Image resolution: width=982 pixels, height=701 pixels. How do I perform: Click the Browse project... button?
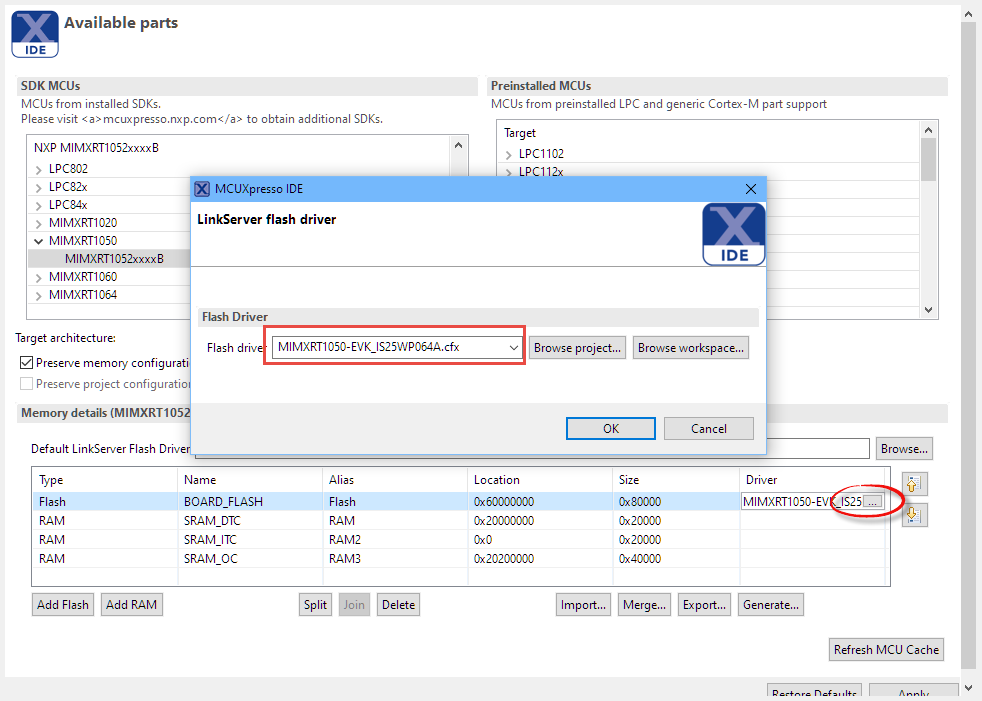[578, 348]
